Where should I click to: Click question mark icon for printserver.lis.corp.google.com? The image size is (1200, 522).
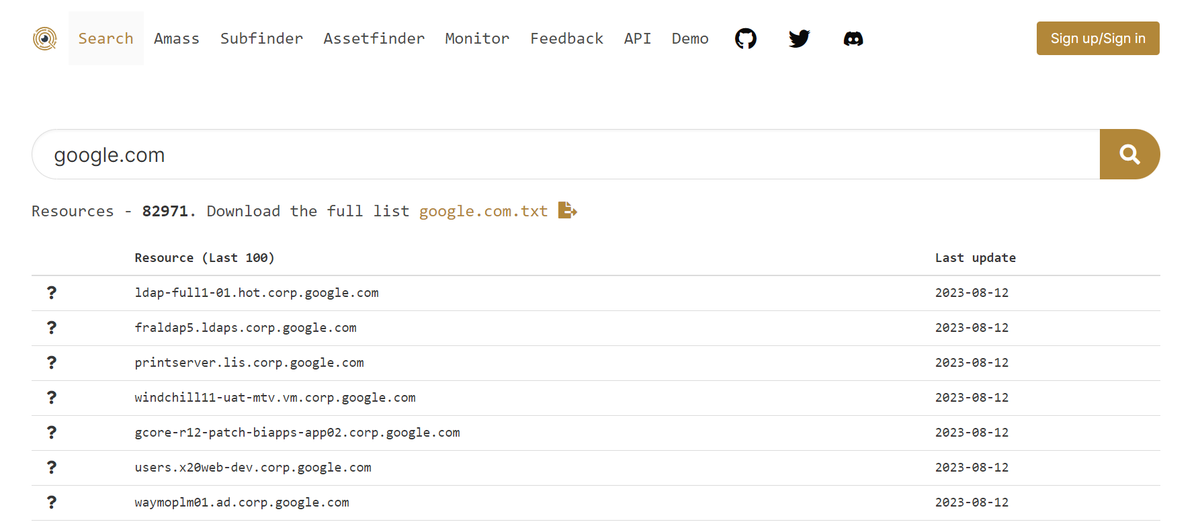coord(52,363)
